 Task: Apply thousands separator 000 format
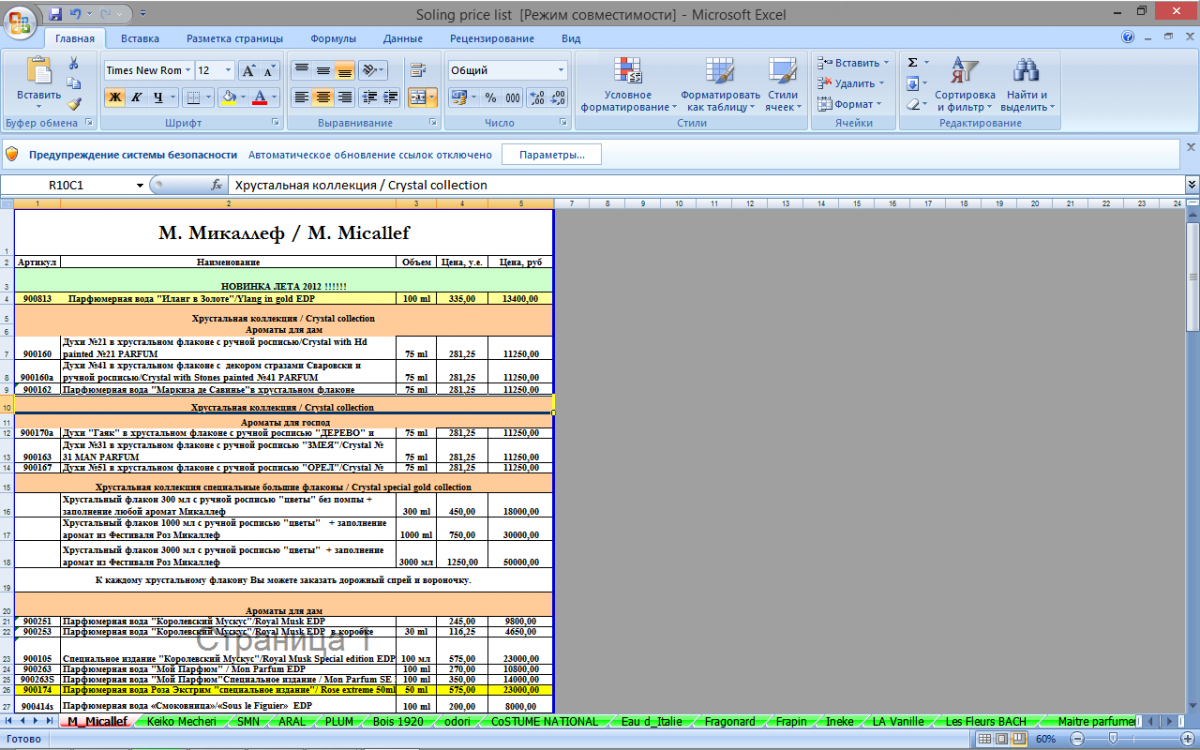coord(512,97)
